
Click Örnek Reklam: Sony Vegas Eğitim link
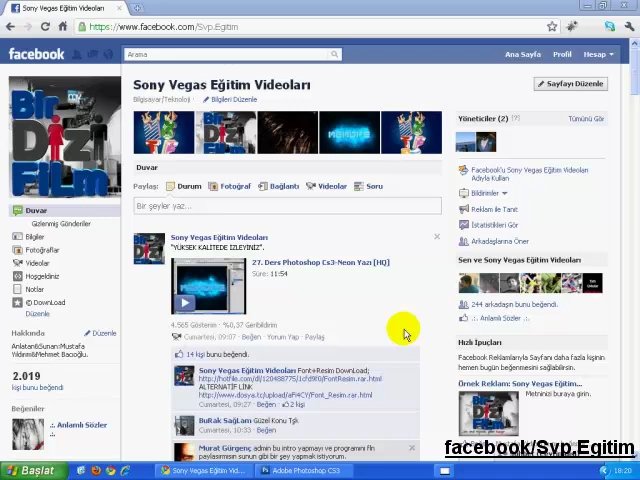520,384
